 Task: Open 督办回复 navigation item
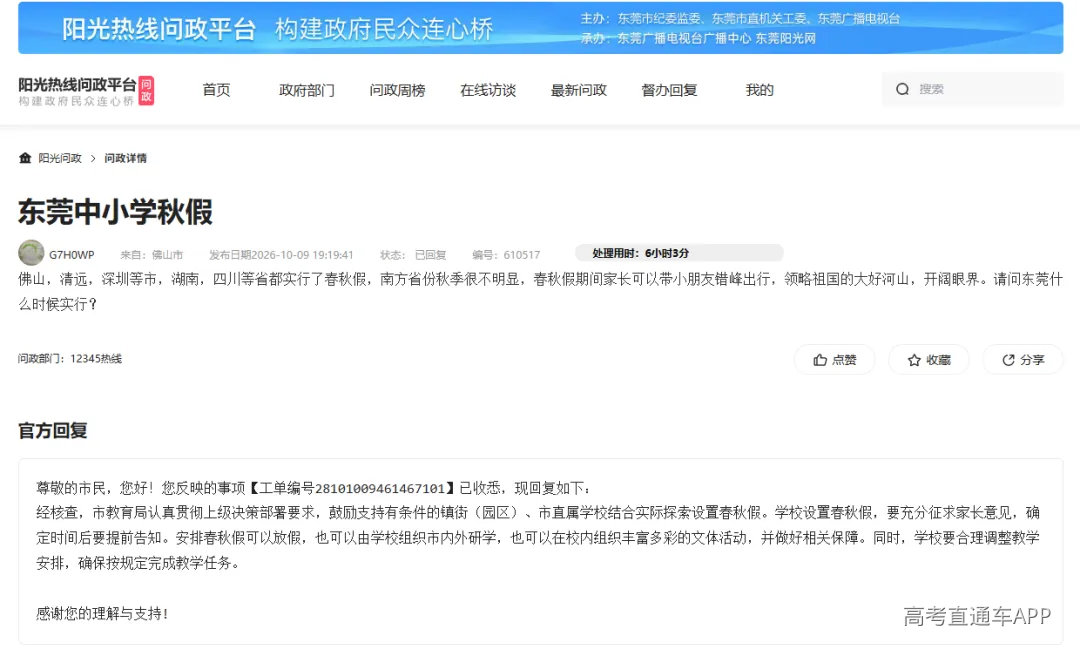click(669, 90)
